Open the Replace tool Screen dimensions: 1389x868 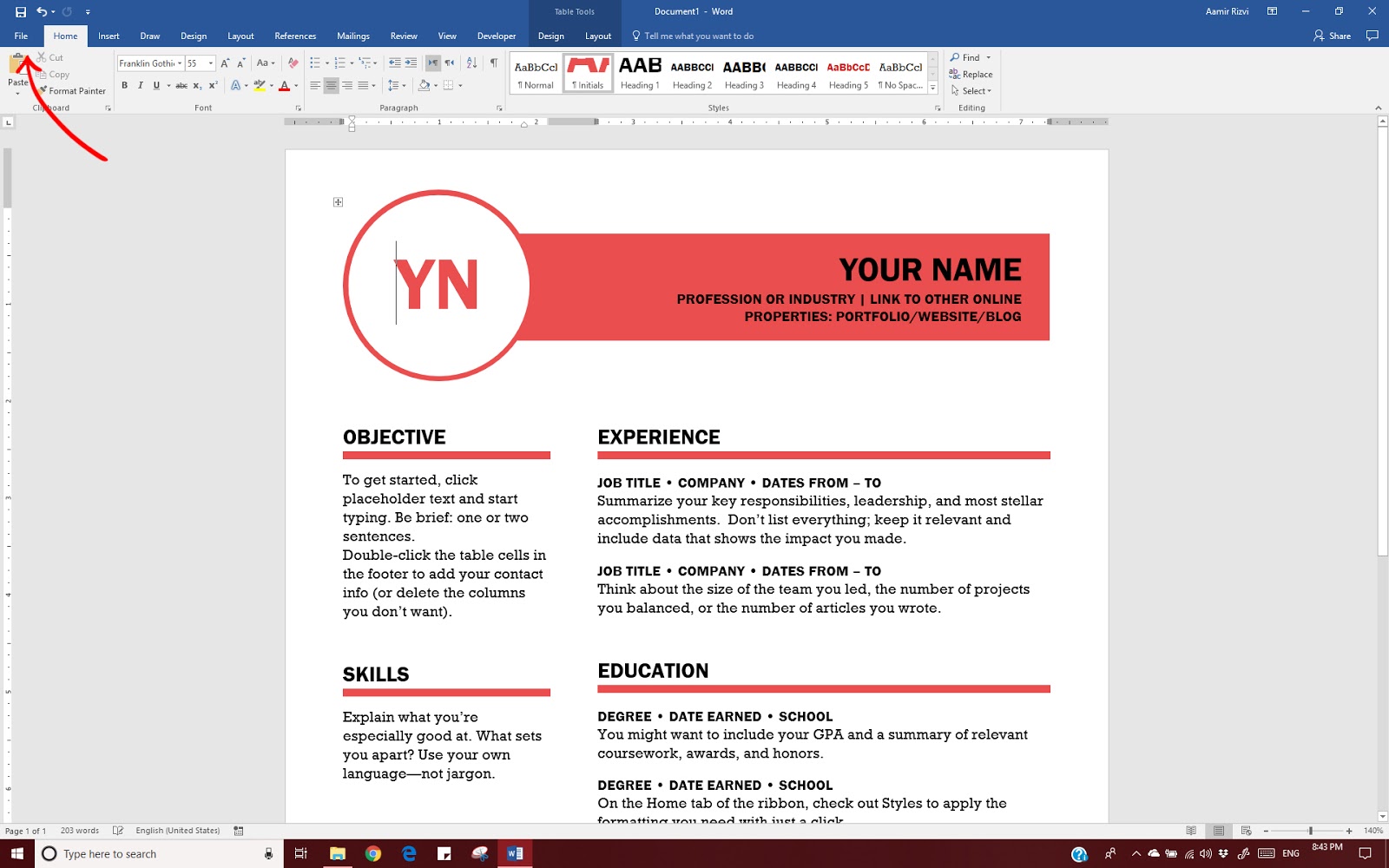click(971, 75)
